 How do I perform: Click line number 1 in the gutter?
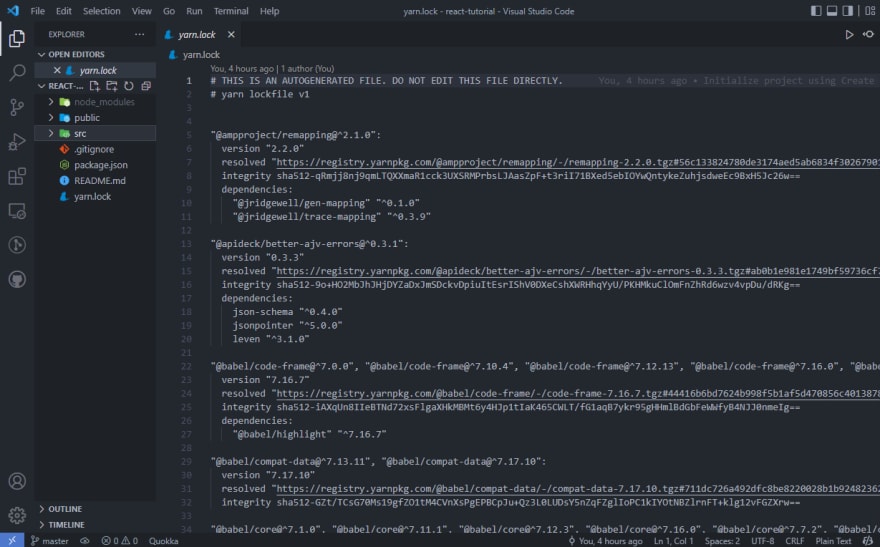[x=189, y=81]
